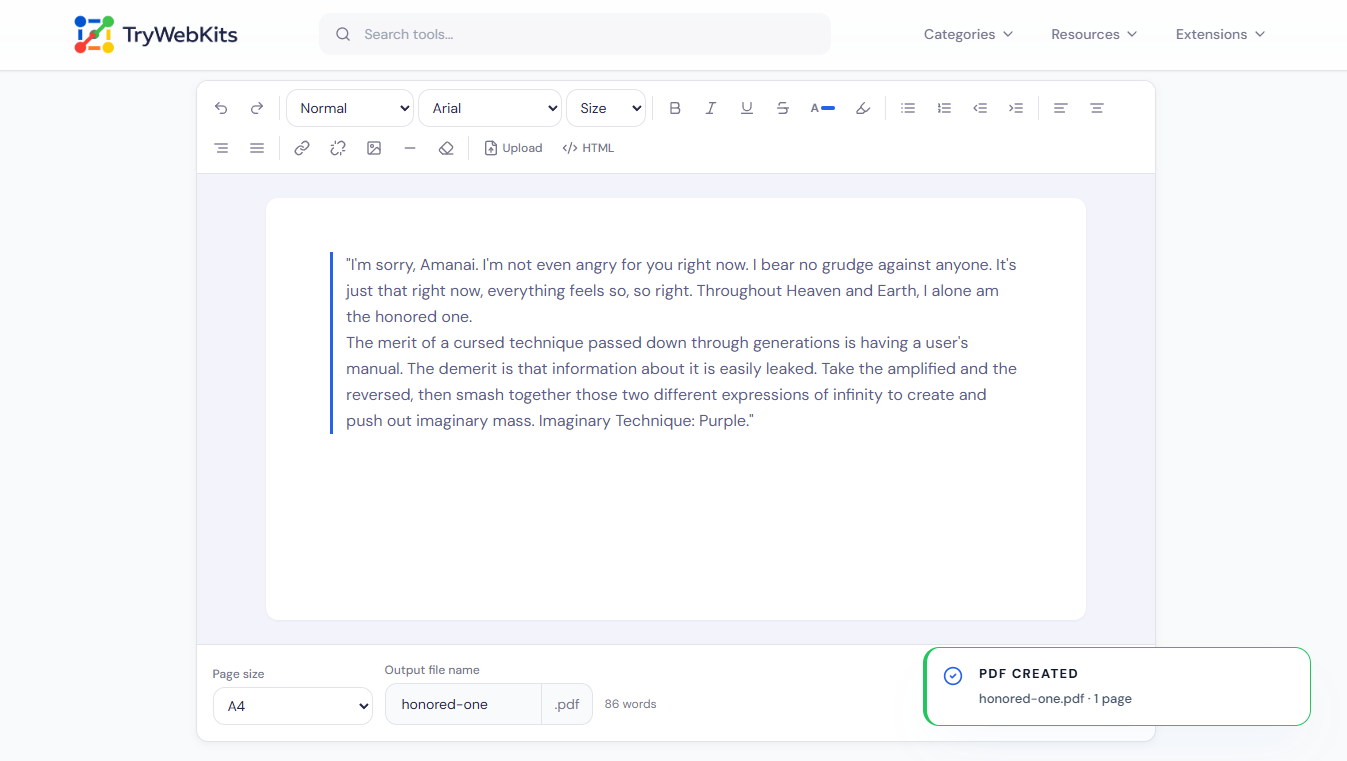Toggle italic formatting
Screen dimensions: 1347x761
(x=711, y=108)
